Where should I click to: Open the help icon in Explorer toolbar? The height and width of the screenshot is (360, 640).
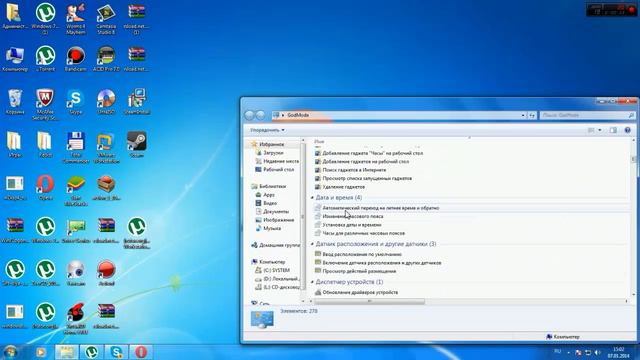(x=627, y=130)
